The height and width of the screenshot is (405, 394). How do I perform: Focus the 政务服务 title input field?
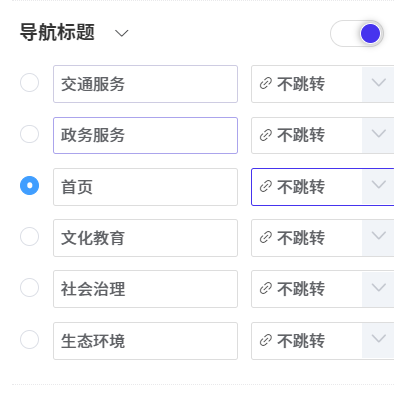pos(145,135)
